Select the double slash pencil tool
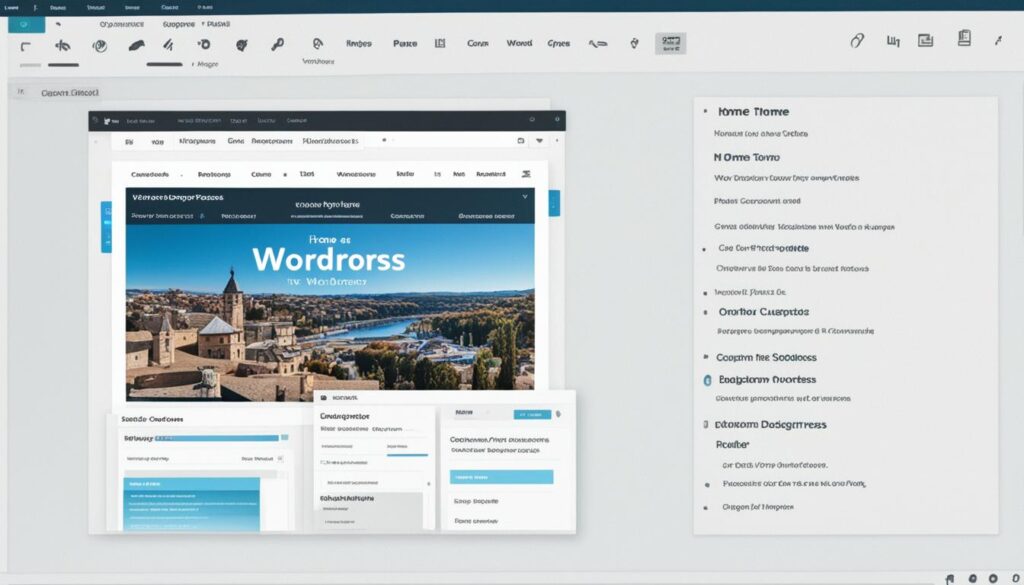This screenshot has width=1024, height=585. (x=168, y=44)
